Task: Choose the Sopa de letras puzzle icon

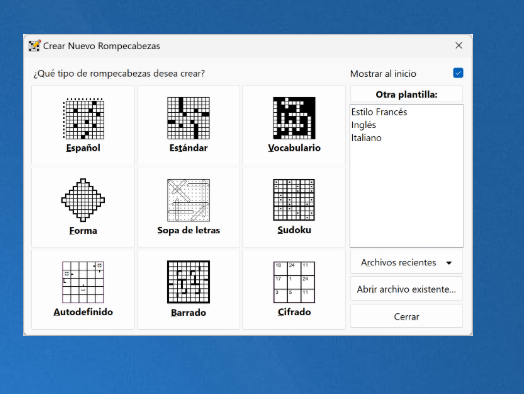Action: point(188,200)
